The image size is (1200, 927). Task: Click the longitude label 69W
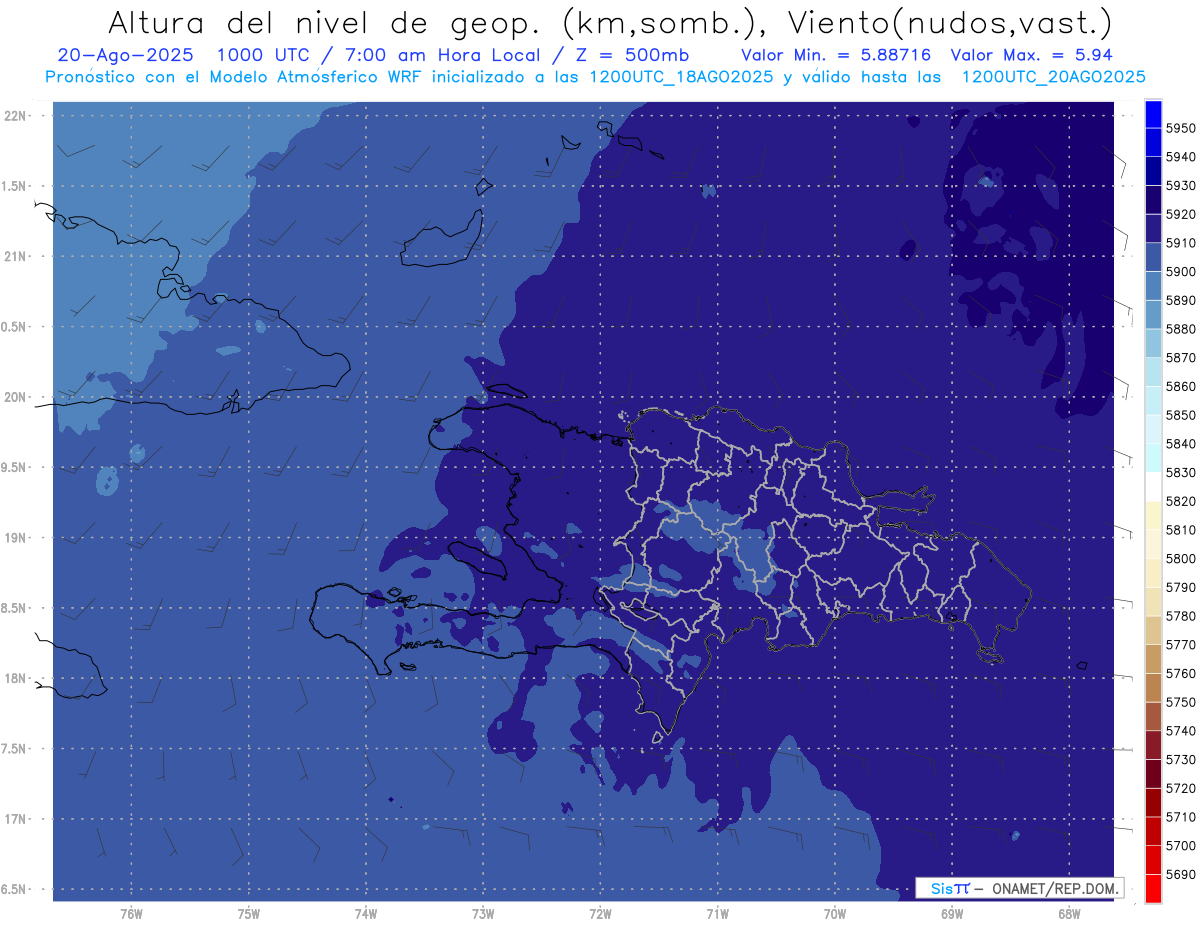952,913
